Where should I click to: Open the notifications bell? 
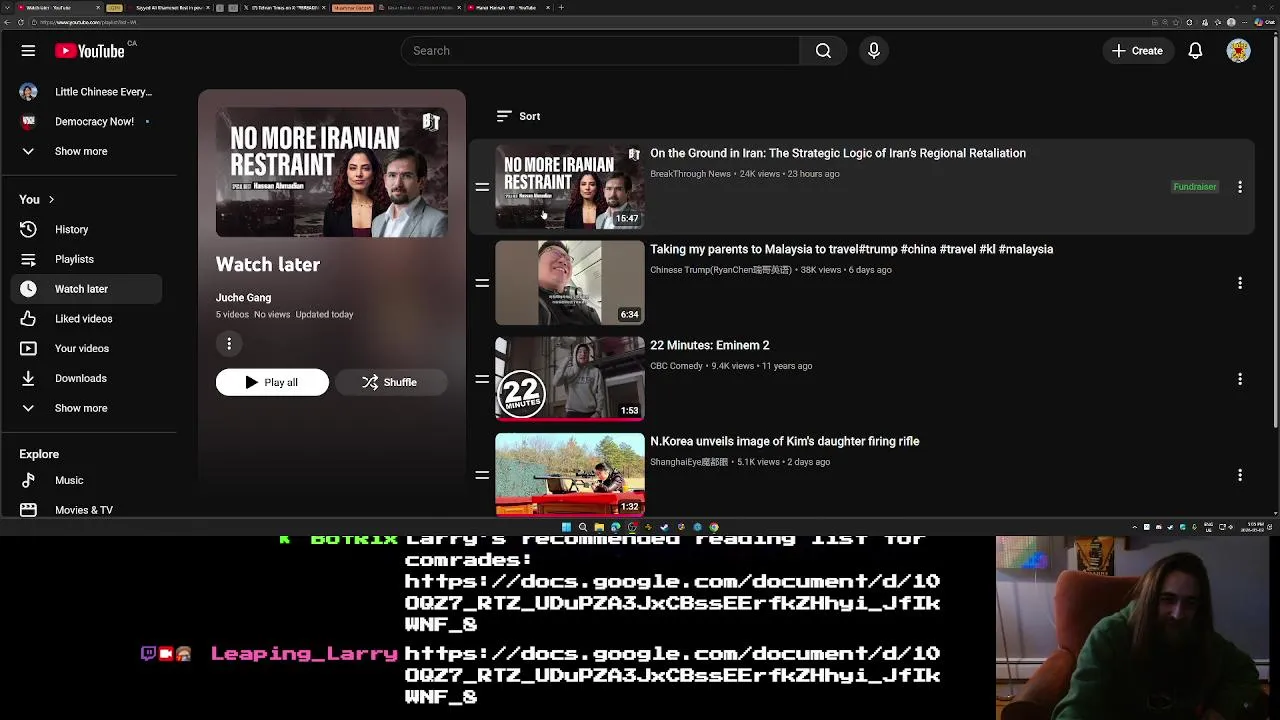(1195, 51)
